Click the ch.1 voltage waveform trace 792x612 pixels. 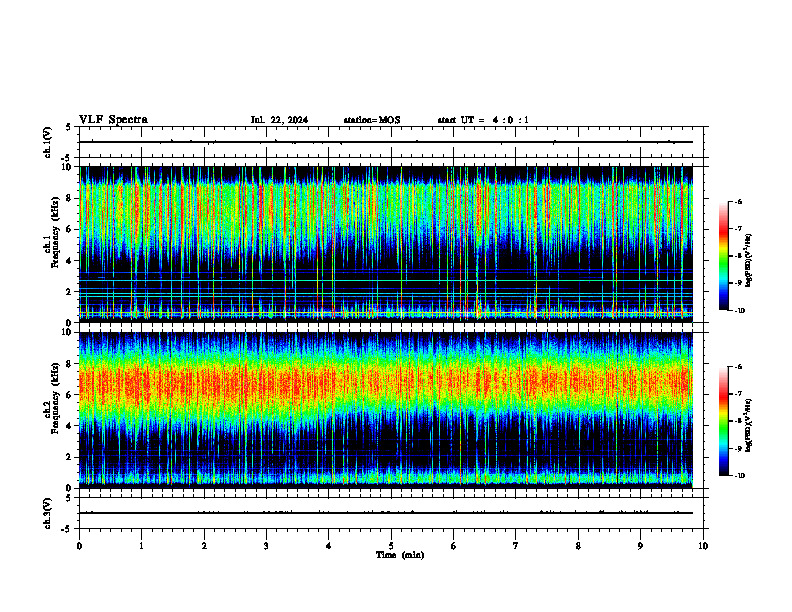coord(386,142)
